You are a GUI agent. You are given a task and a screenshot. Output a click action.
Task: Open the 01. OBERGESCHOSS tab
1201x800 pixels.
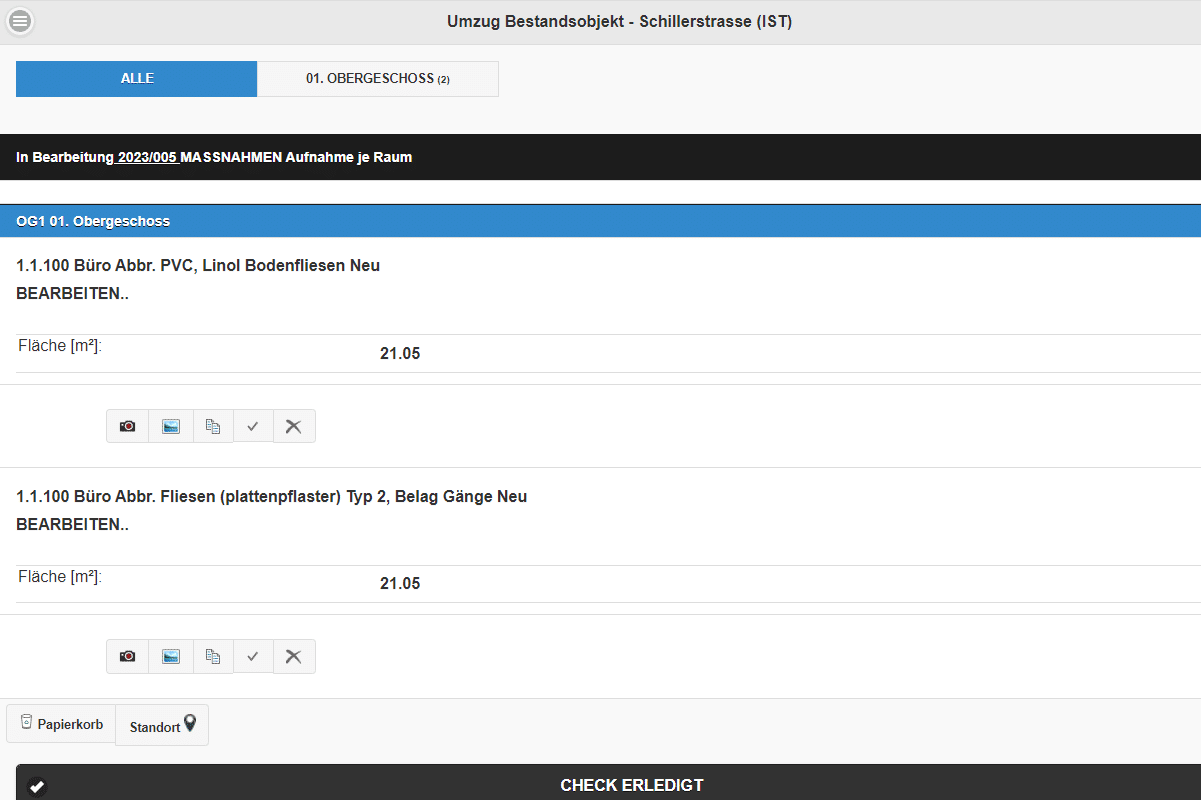click(x=377, y=78)
